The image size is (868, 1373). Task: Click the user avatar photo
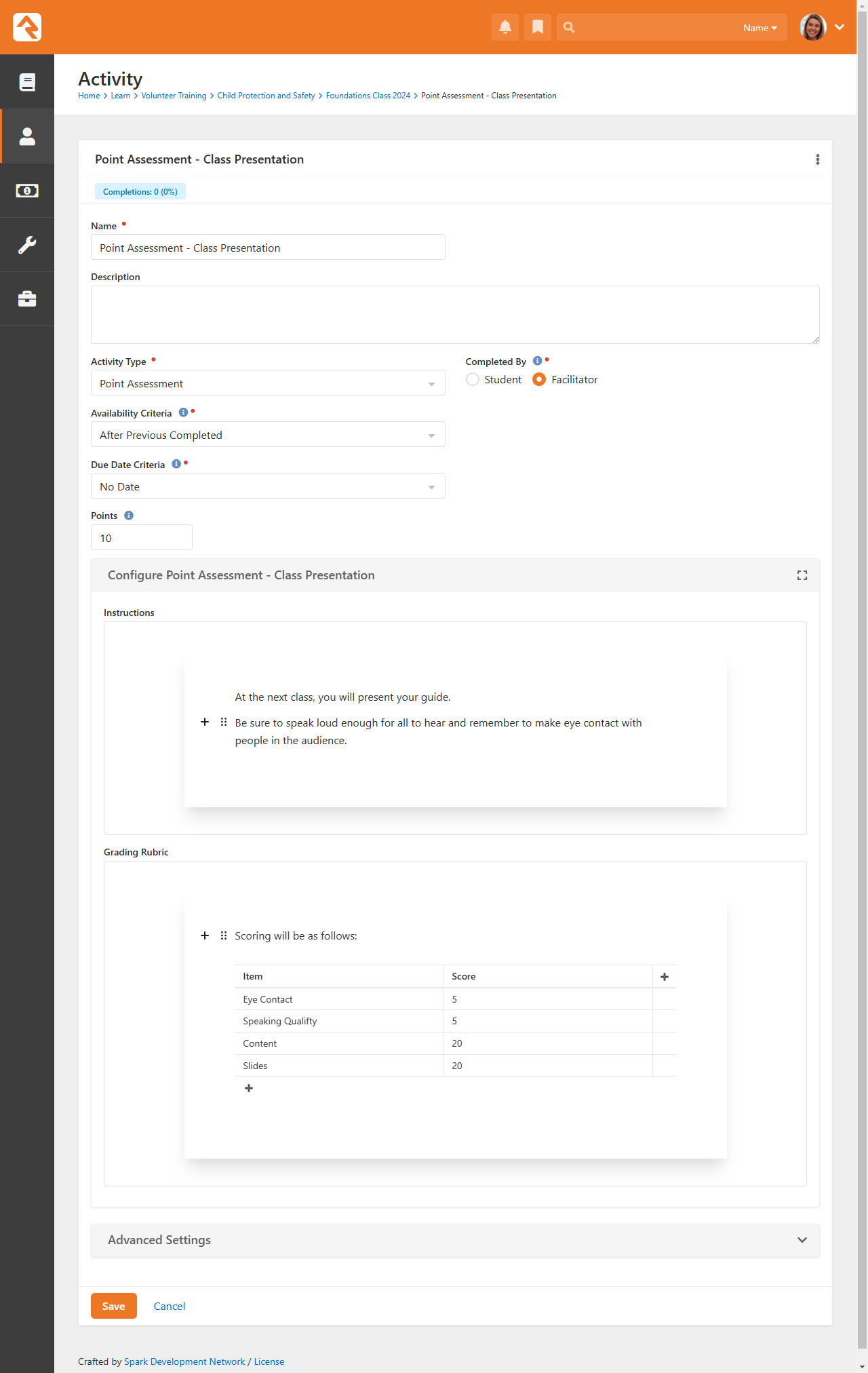coord(813,27)
